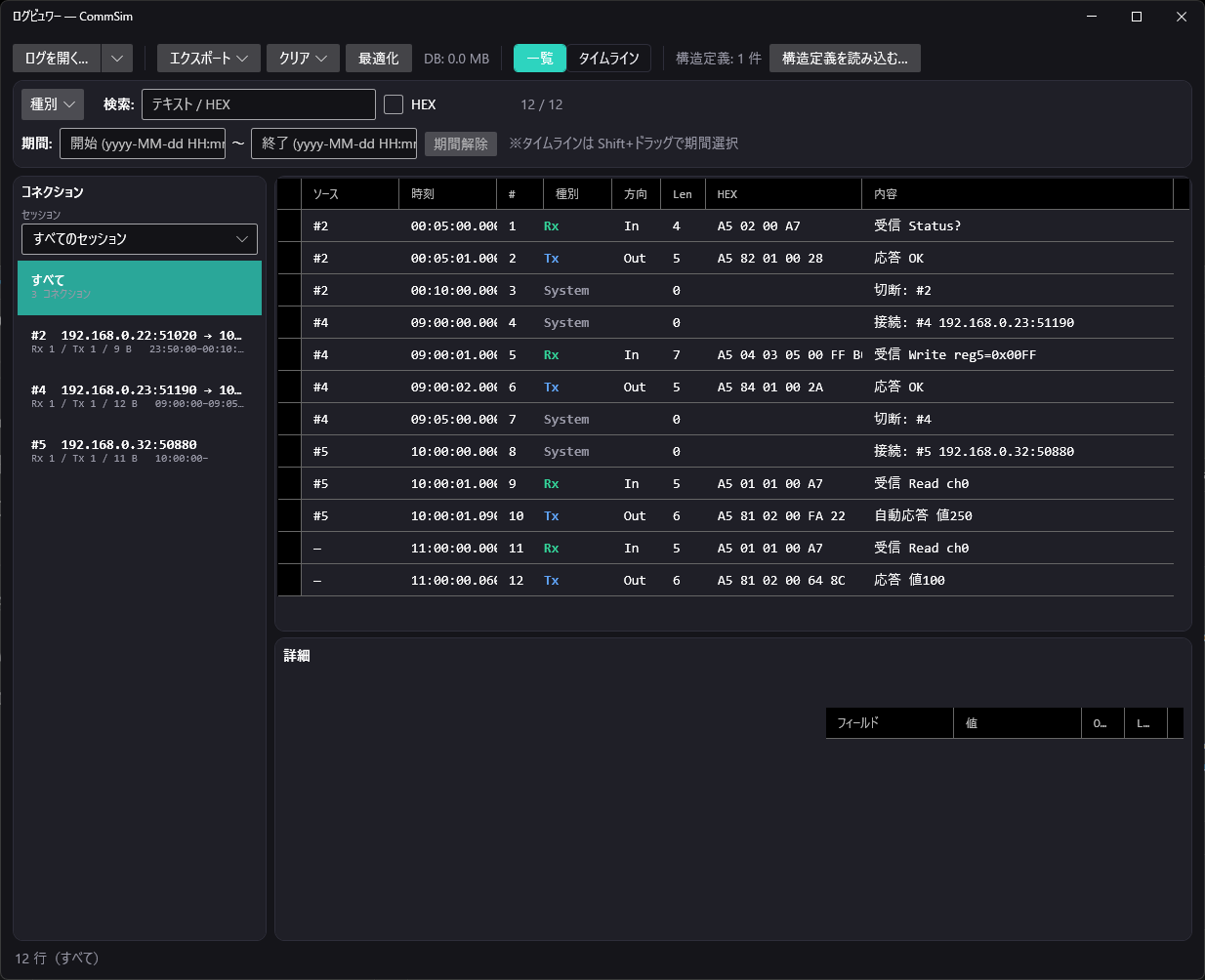This screenshot has height=980, width=1205.
Task: Select row with HEX A5 82 01 00 28
Action: [x=726, y=258]
